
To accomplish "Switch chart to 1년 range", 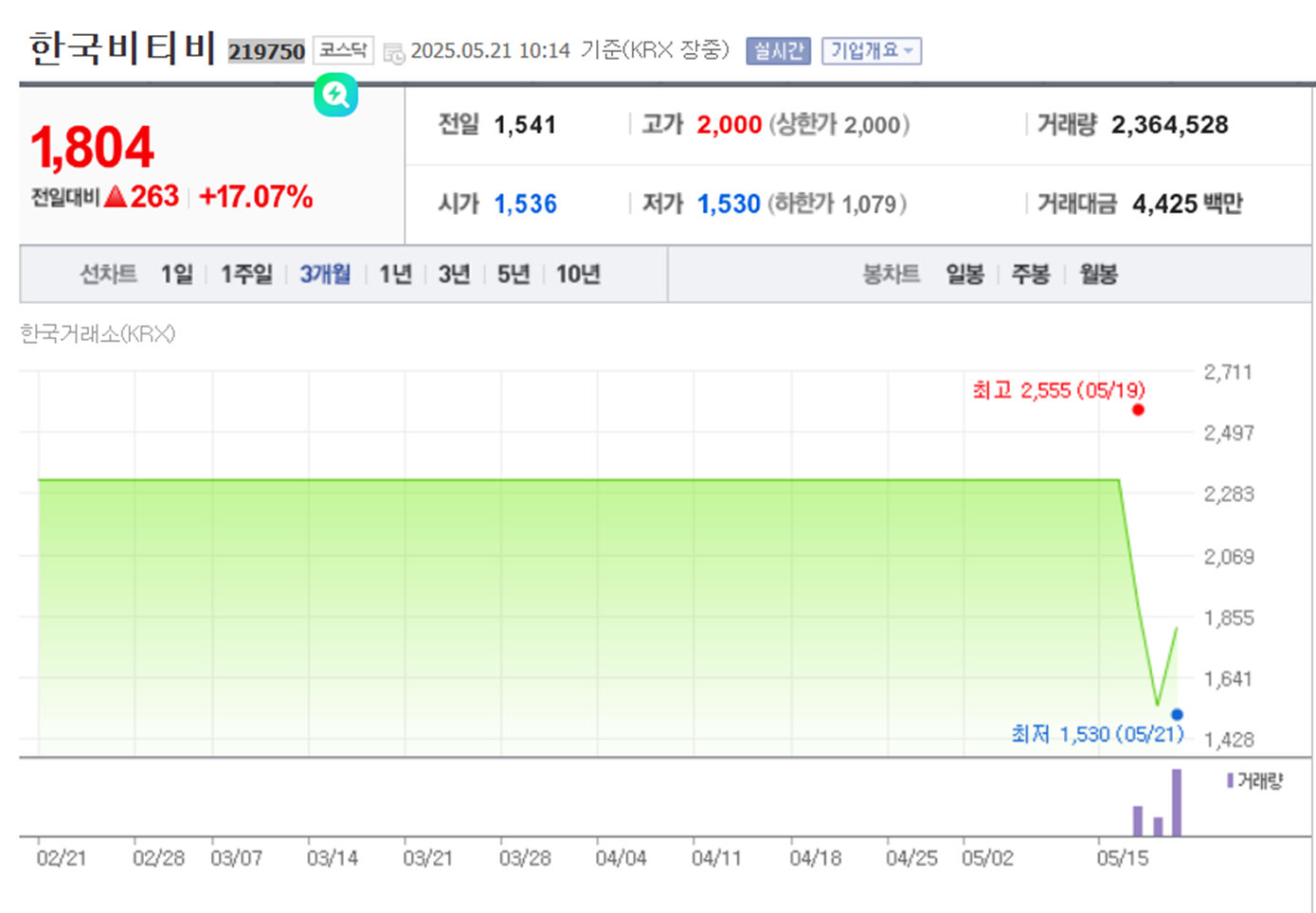I will click(x=395, y=275).
